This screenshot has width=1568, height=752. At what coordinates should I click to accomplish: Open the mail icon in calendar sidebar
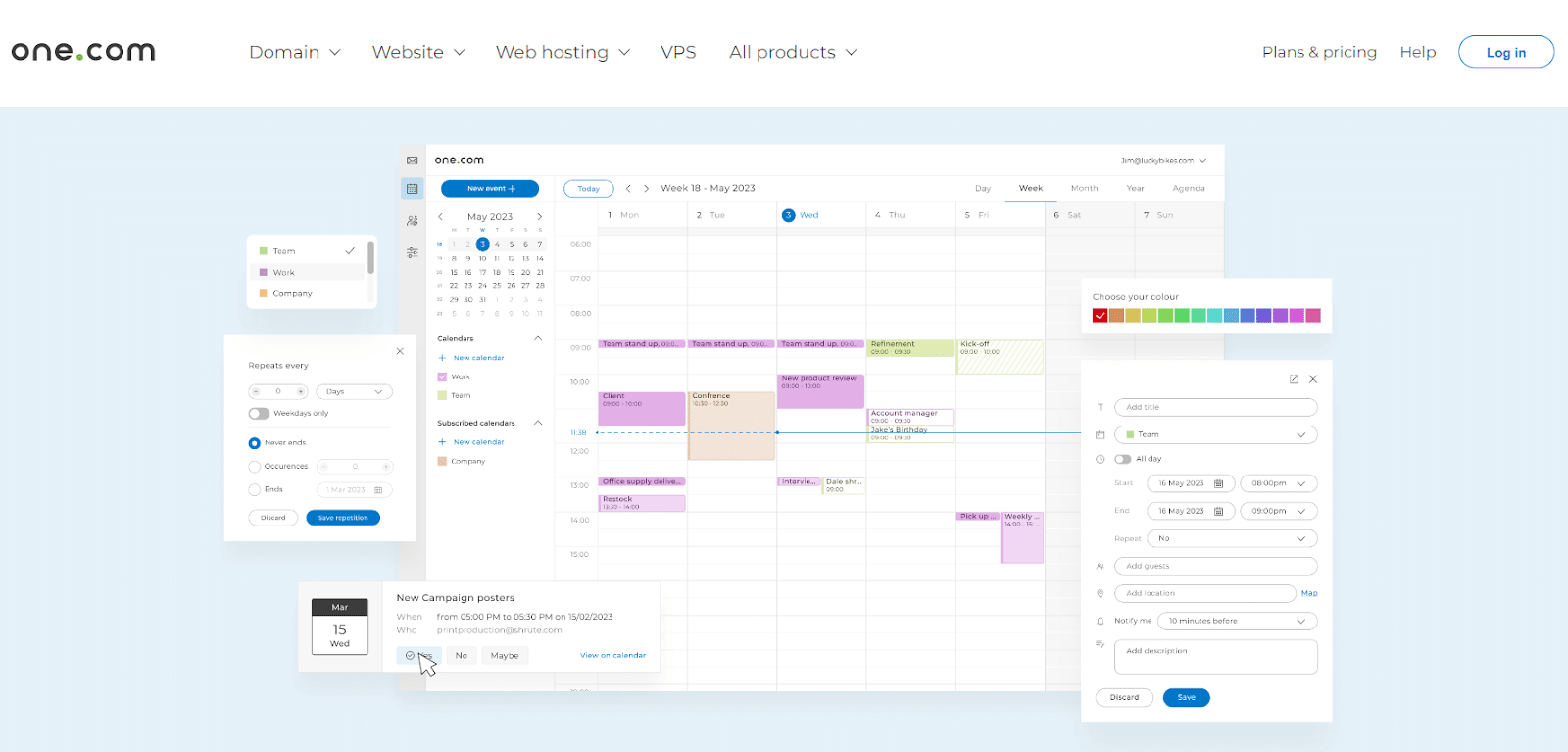413,161
